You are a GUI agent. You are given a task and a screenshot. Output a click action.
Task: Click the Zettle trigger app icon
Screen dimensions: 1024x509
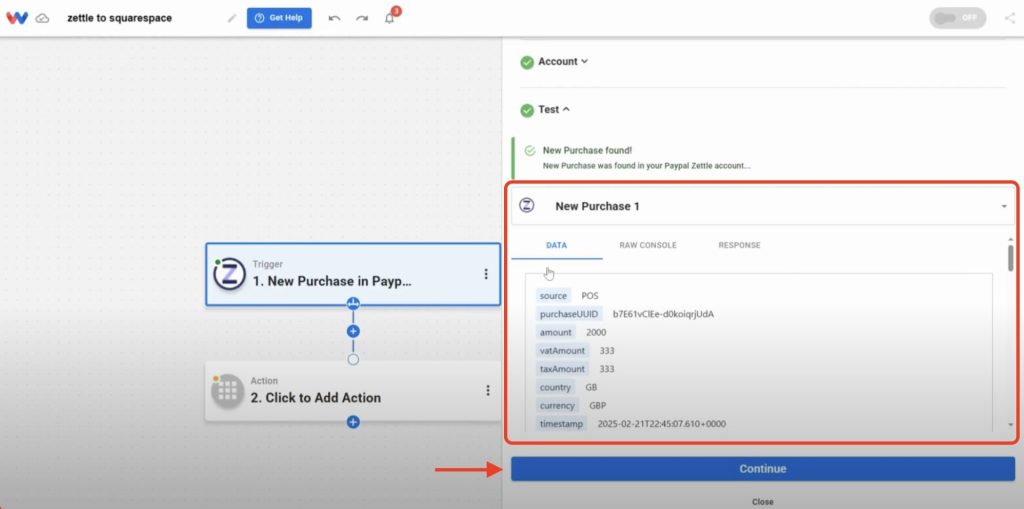[x=229, y=274]
